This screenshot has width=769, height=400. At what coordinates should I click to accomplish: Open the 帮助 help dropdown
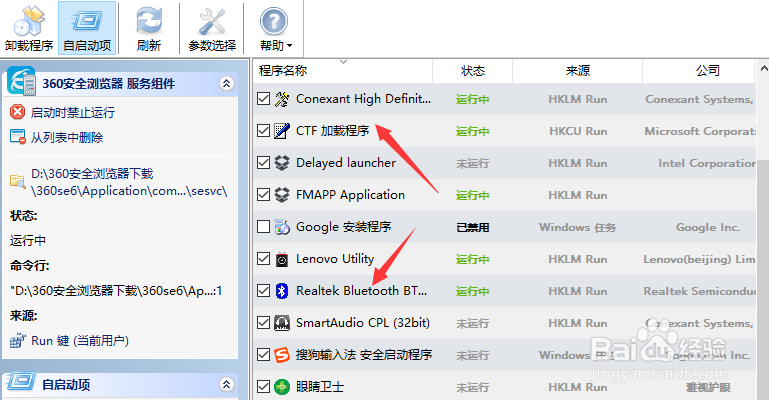coord(275,28)
